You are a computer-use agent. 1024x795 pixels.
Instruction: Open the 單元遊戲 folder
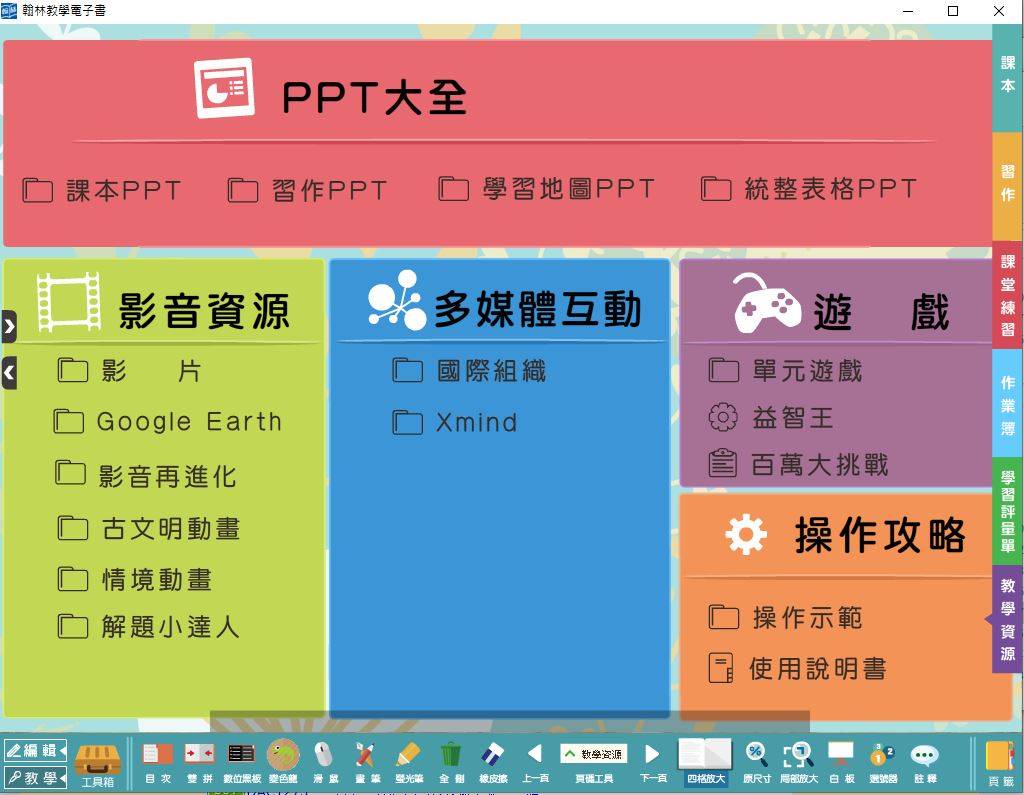(785, 370)
